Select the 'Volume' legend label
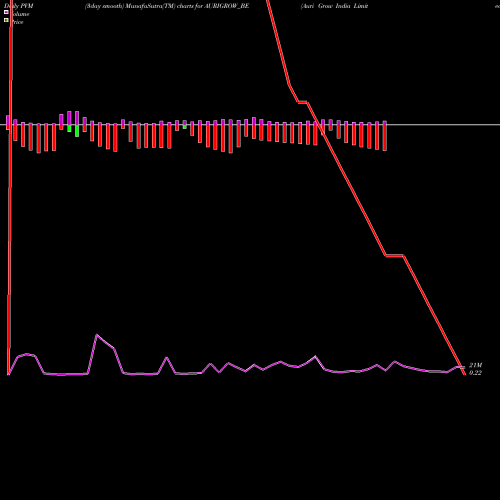Image resolution: width=500 pixels, height=500 pixels. point(20,14)
